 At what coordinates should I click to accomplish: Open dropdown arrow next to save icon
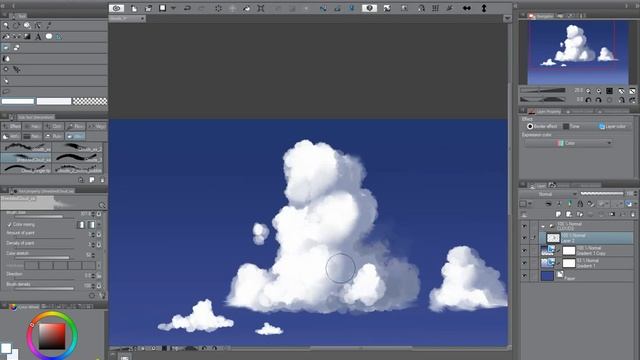[173, 8]
